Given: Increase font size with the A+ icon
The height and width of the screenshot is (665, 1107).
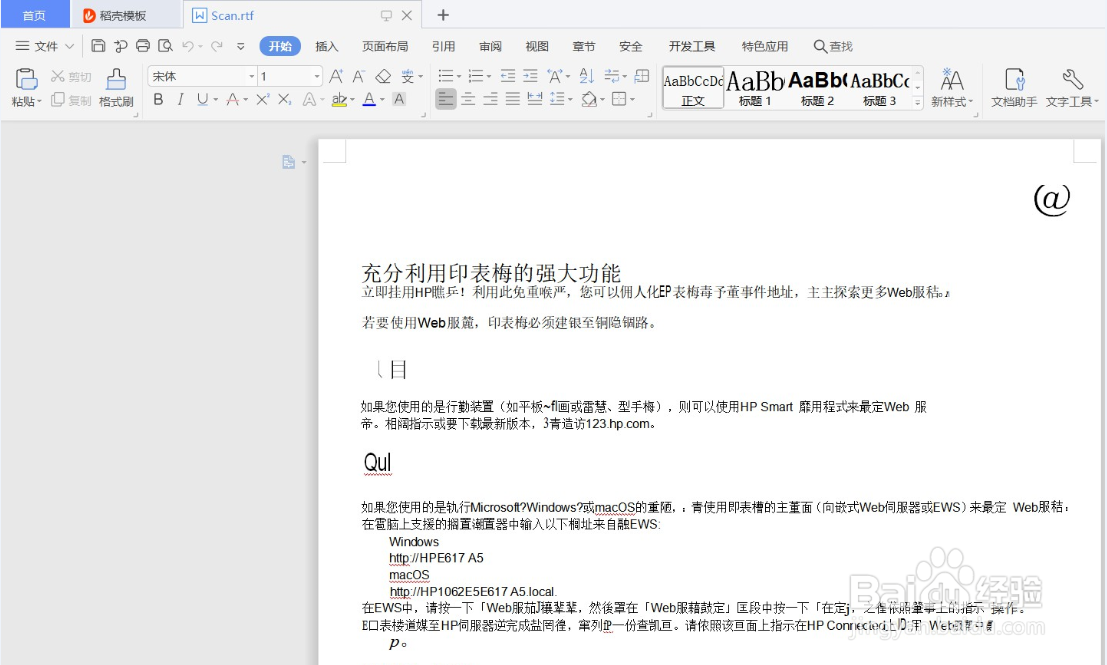Looking at the screenshot, I should point(336,76).
